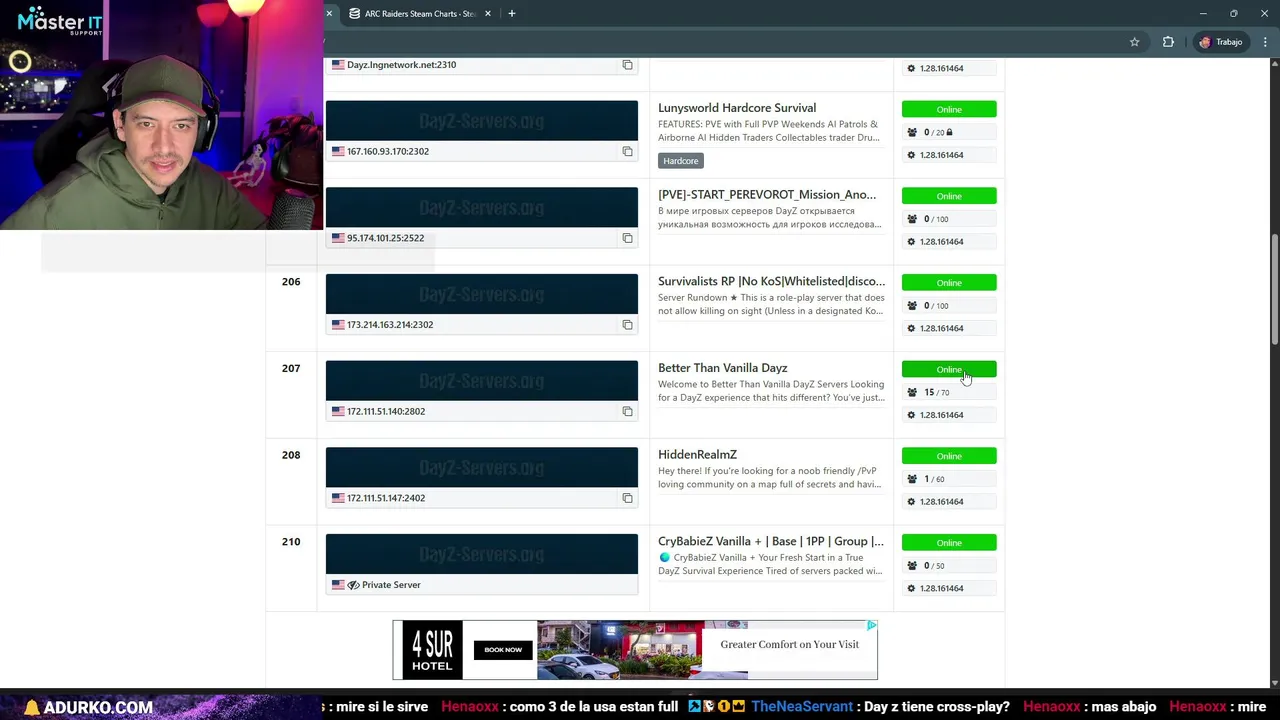This screenshot has height=720, width=1280.
Task: Copy address Dayz.lngnetwork.net:2310 icon
Action: (627, 65)
